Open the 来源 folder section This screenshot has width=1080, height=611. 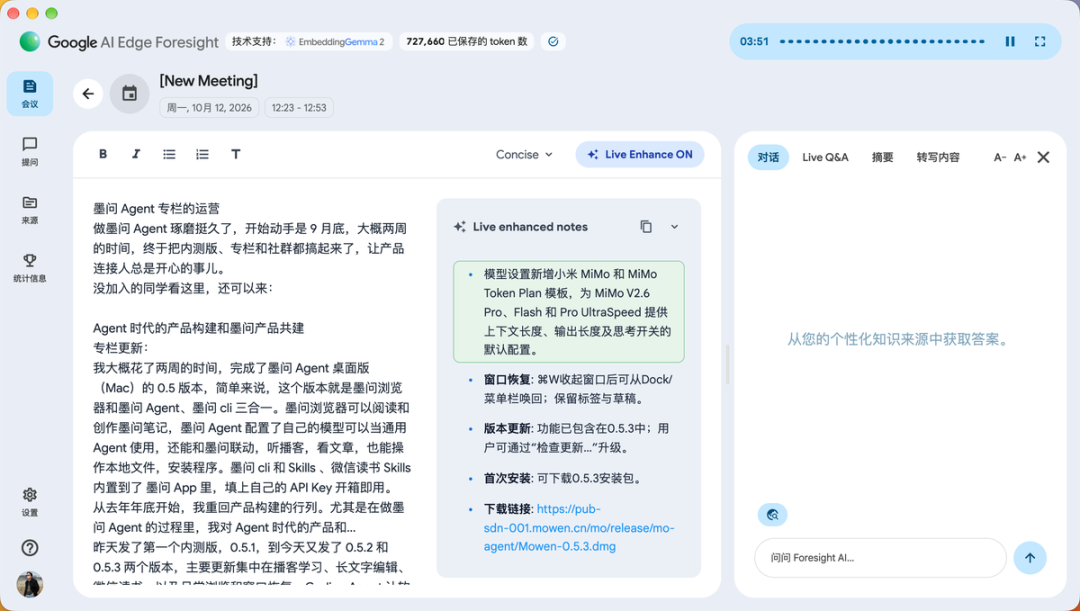(30, 210)
